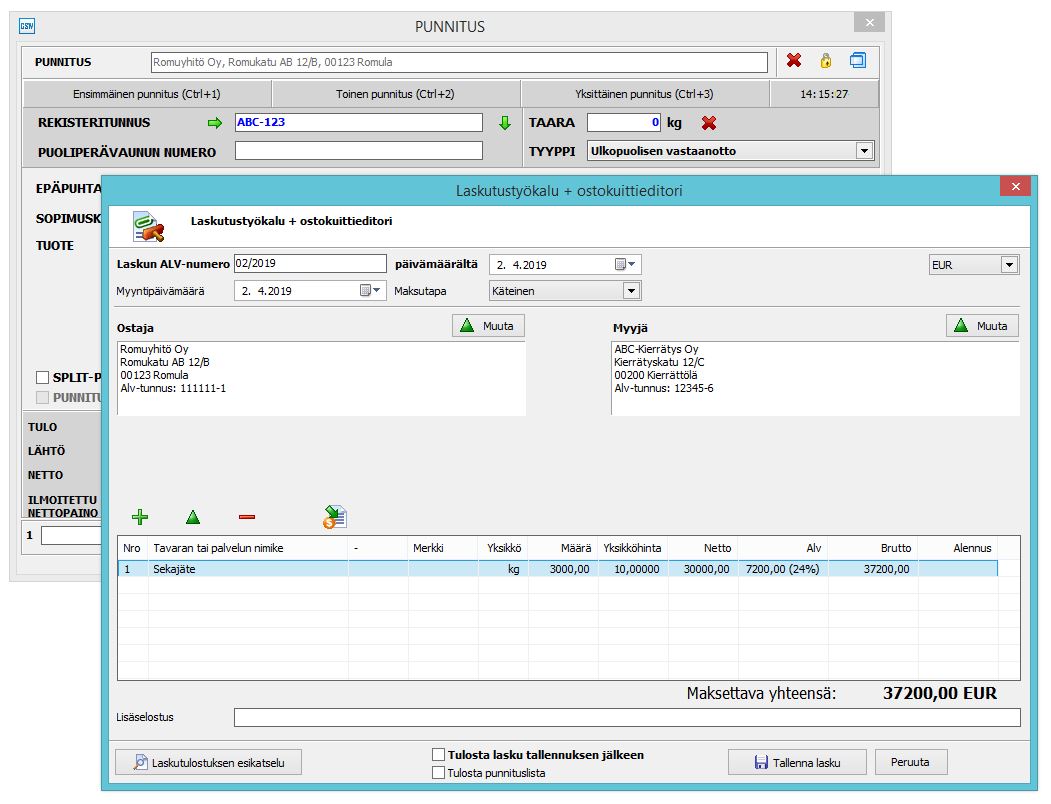Toggle the SPLIT checkbox in Punnitus window

[42, 378]
